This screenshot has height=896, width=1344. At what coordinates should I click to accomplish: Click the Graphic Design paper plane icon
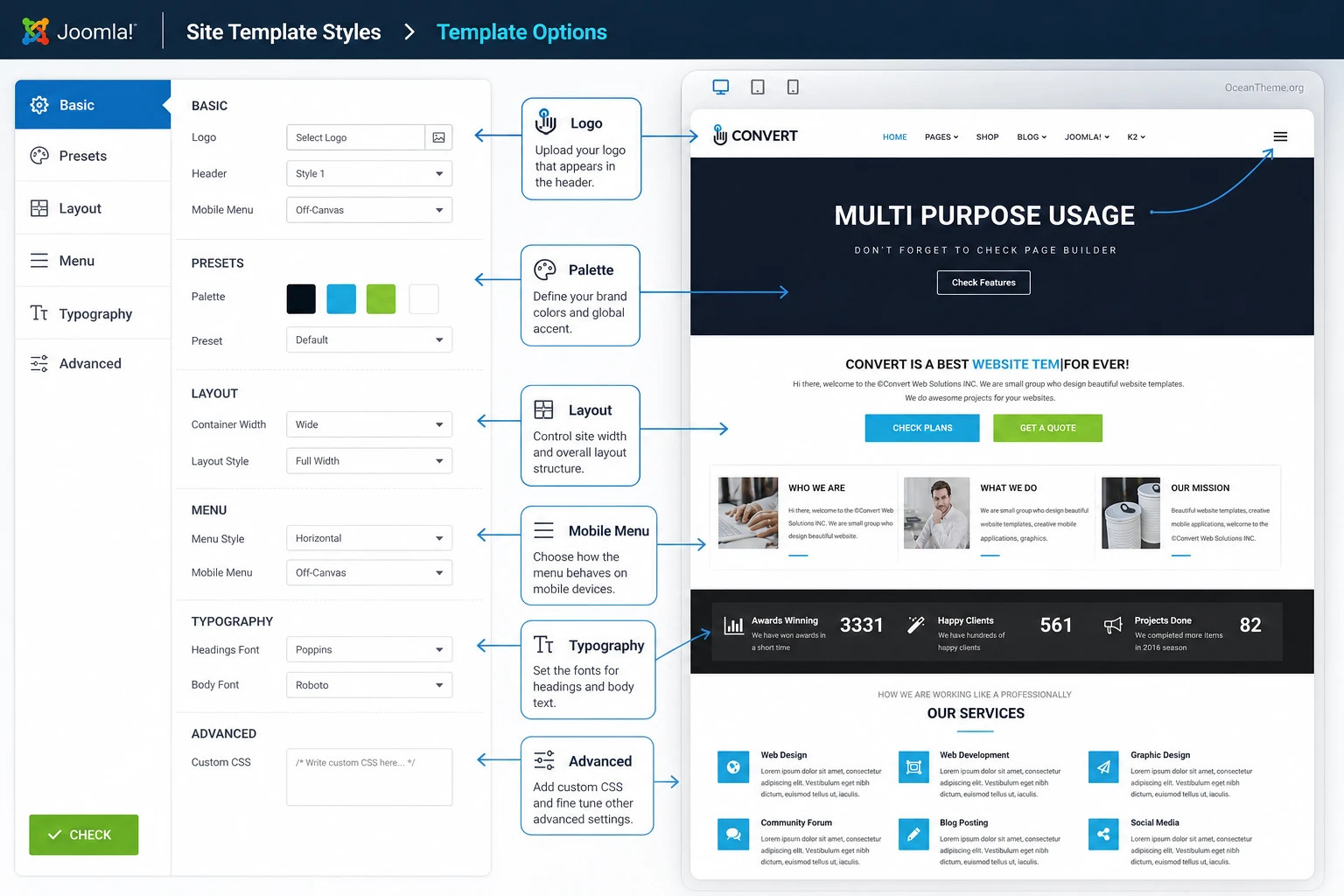(x=1103, y=767)
